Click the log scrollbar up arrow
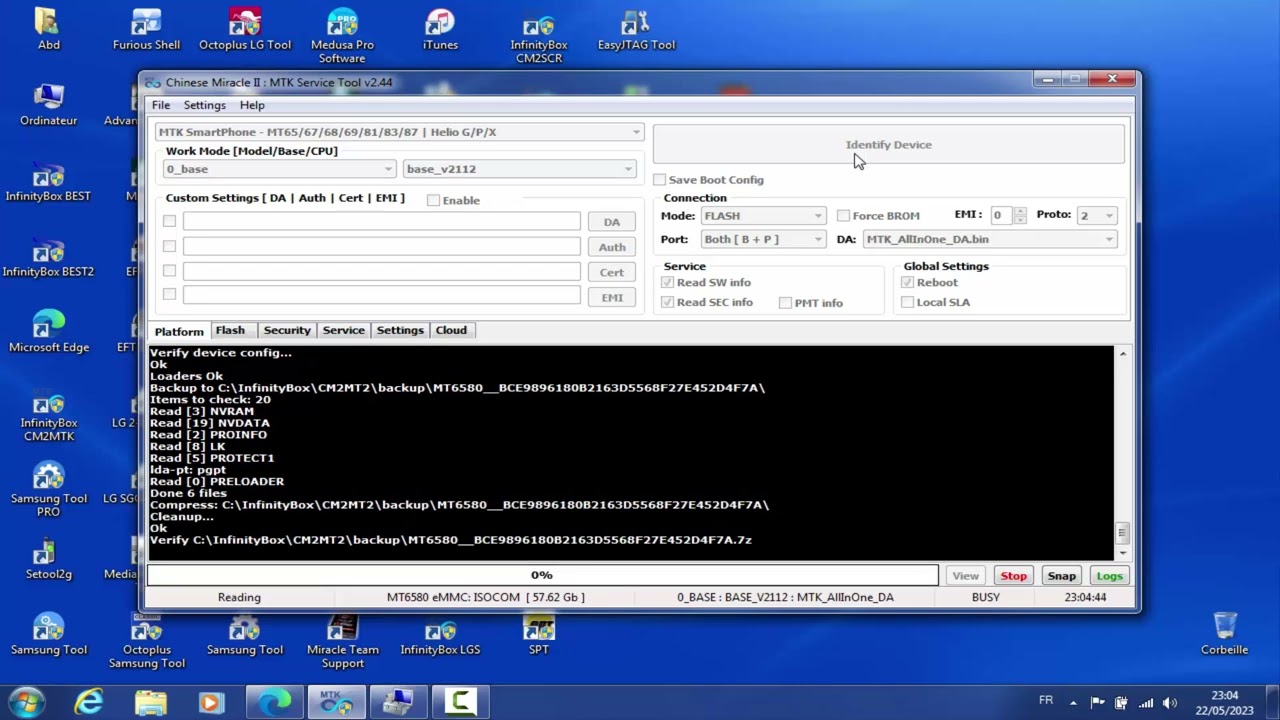The width and height of the screenshot is (1280, 720). click(1122, 354)
